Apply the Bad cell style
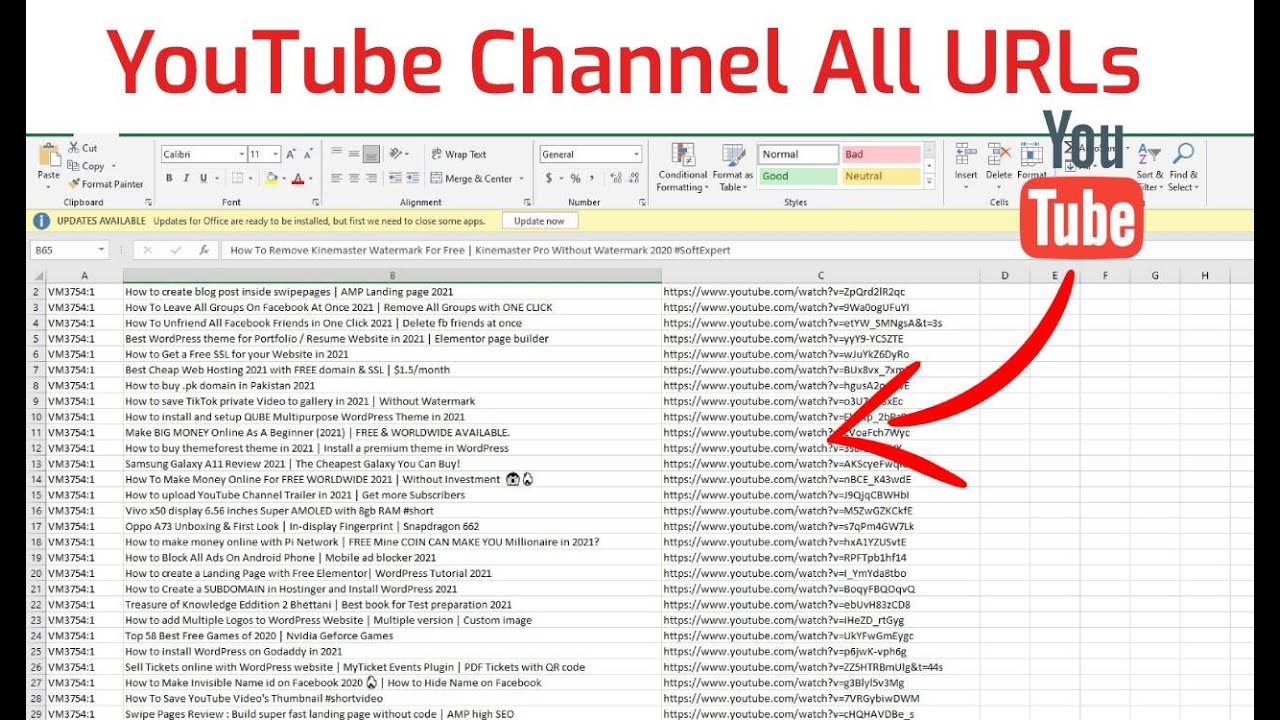 click(x=880, y=154)
